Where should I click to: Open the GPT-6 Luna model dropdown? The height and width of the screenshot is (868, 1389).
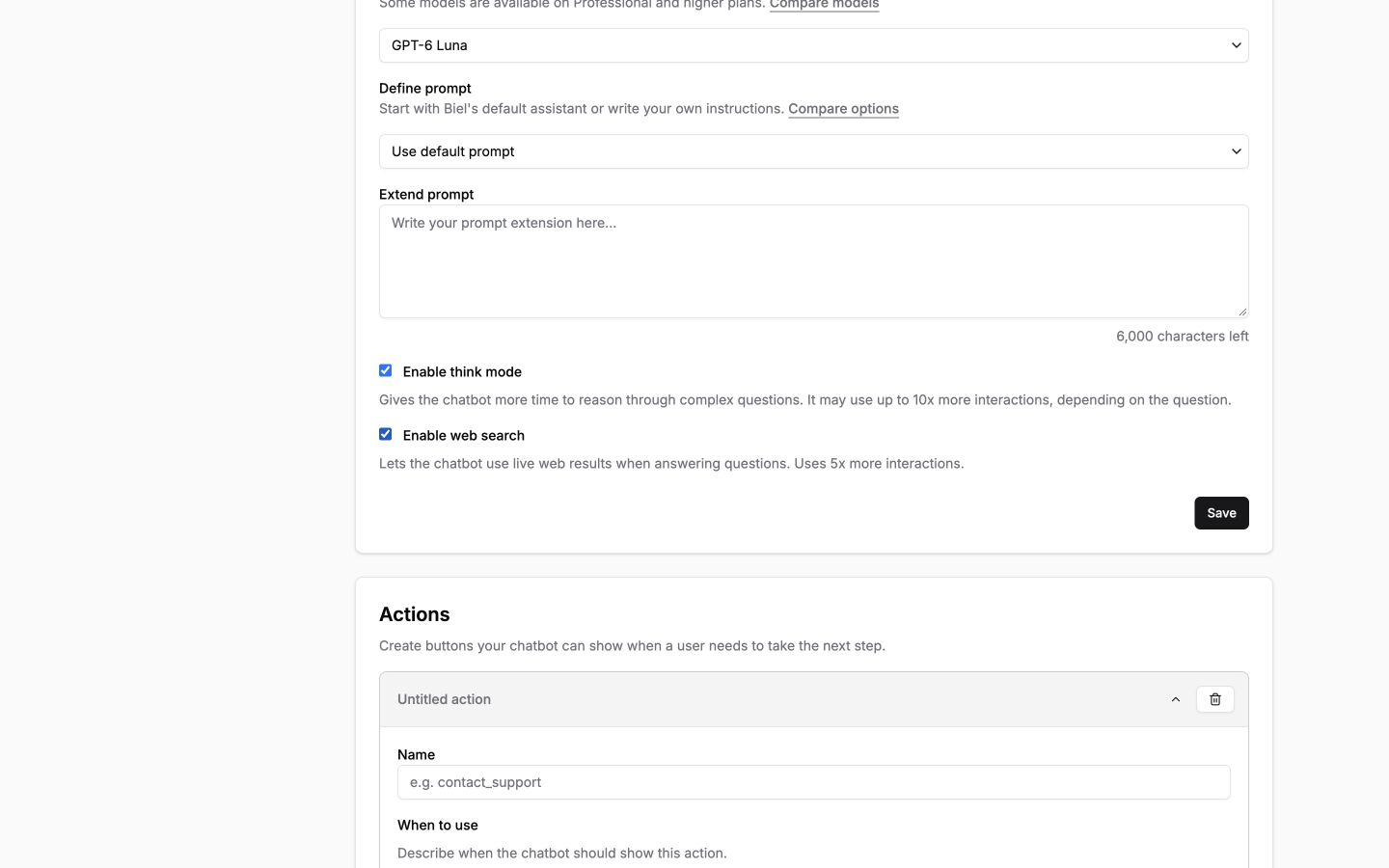813,45
